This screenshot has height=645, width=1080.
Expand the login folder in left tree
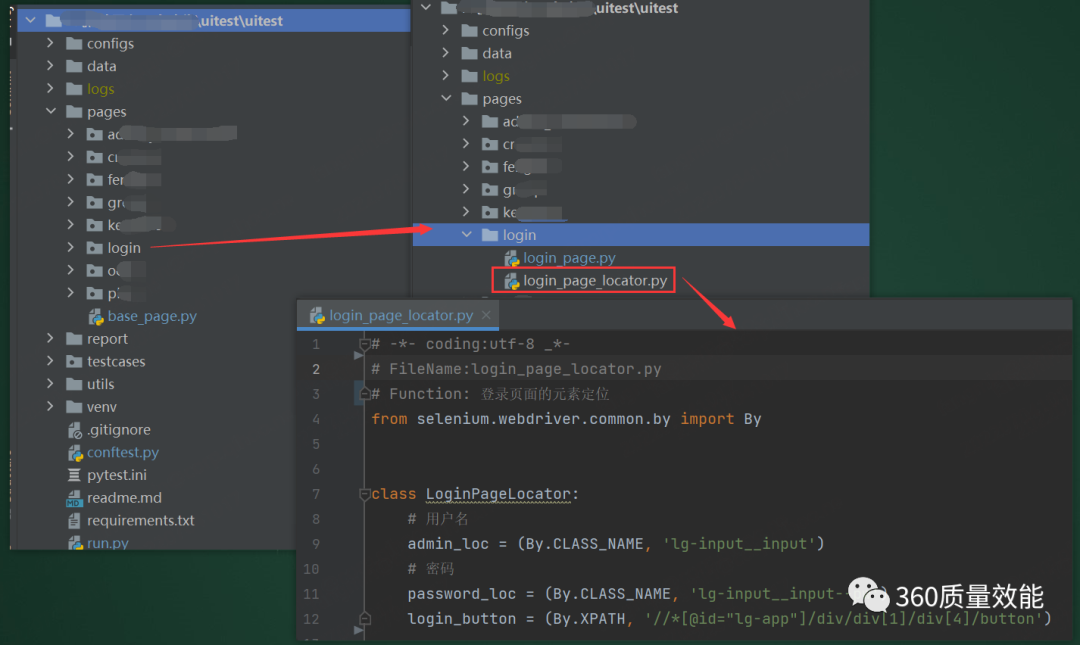(x=70, y=247)
